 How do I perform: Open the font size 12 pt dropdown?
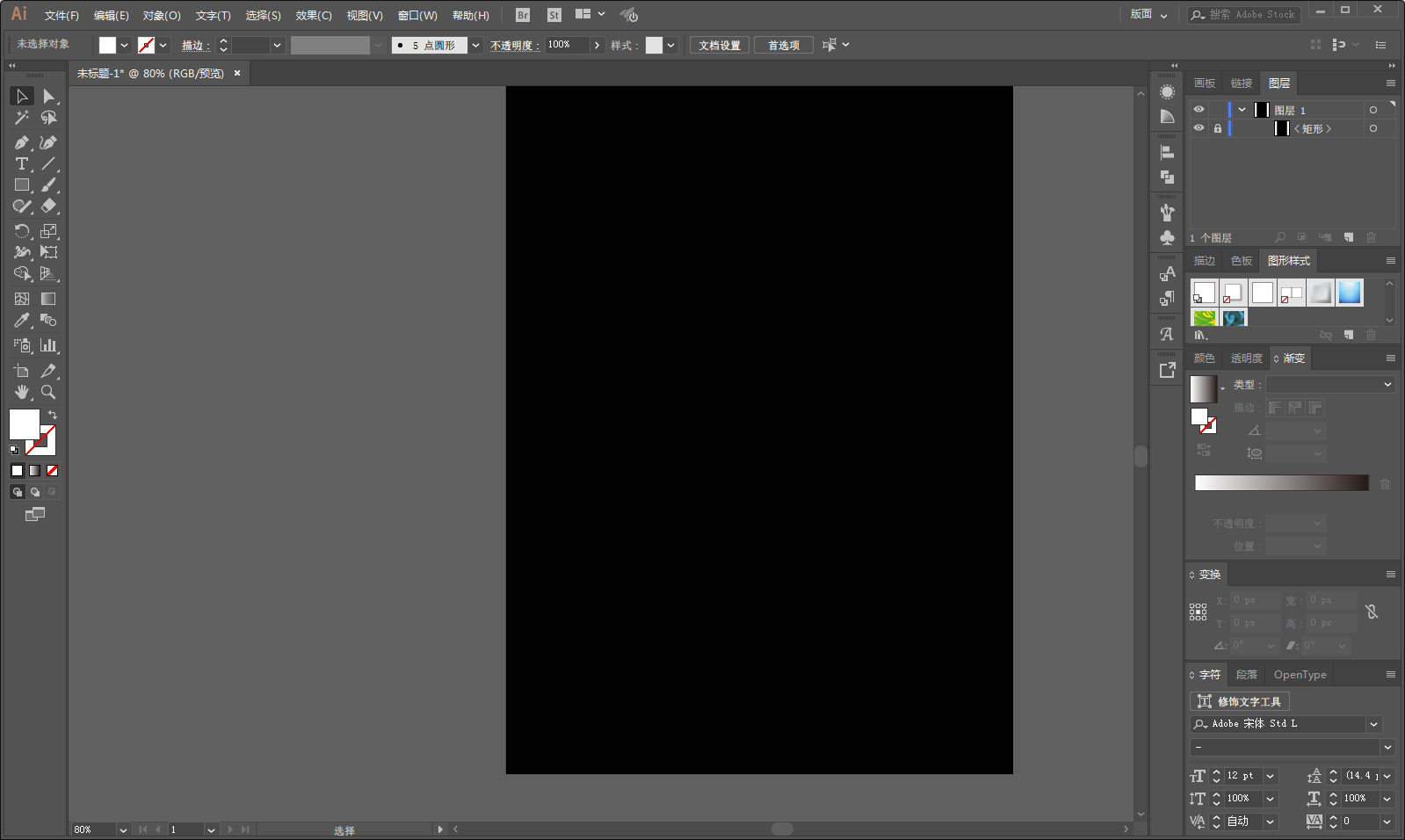coord(1270,776)
